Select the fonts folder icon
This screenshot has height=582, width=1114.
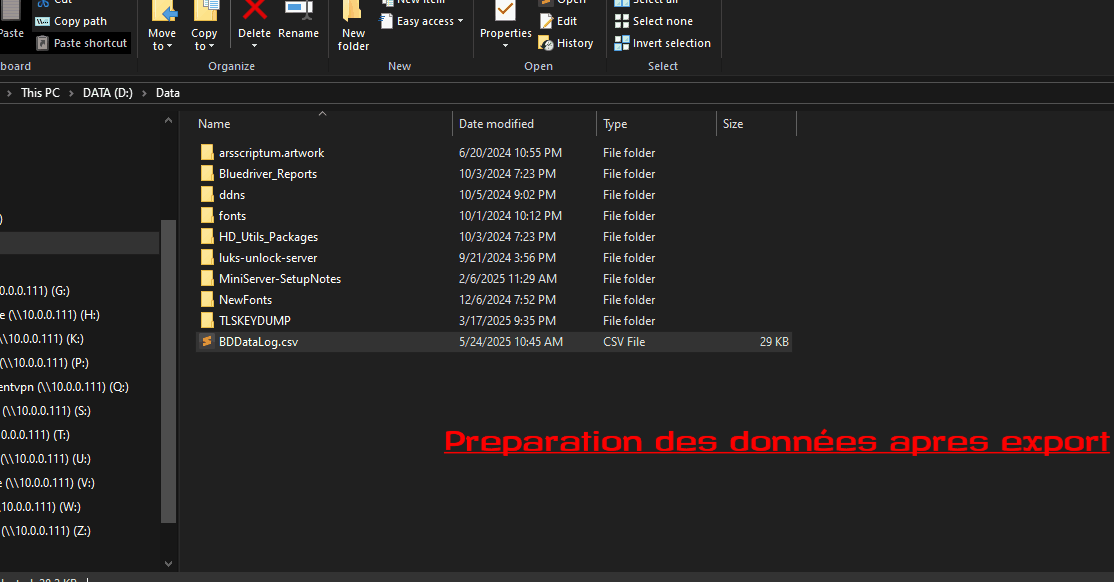207,215
